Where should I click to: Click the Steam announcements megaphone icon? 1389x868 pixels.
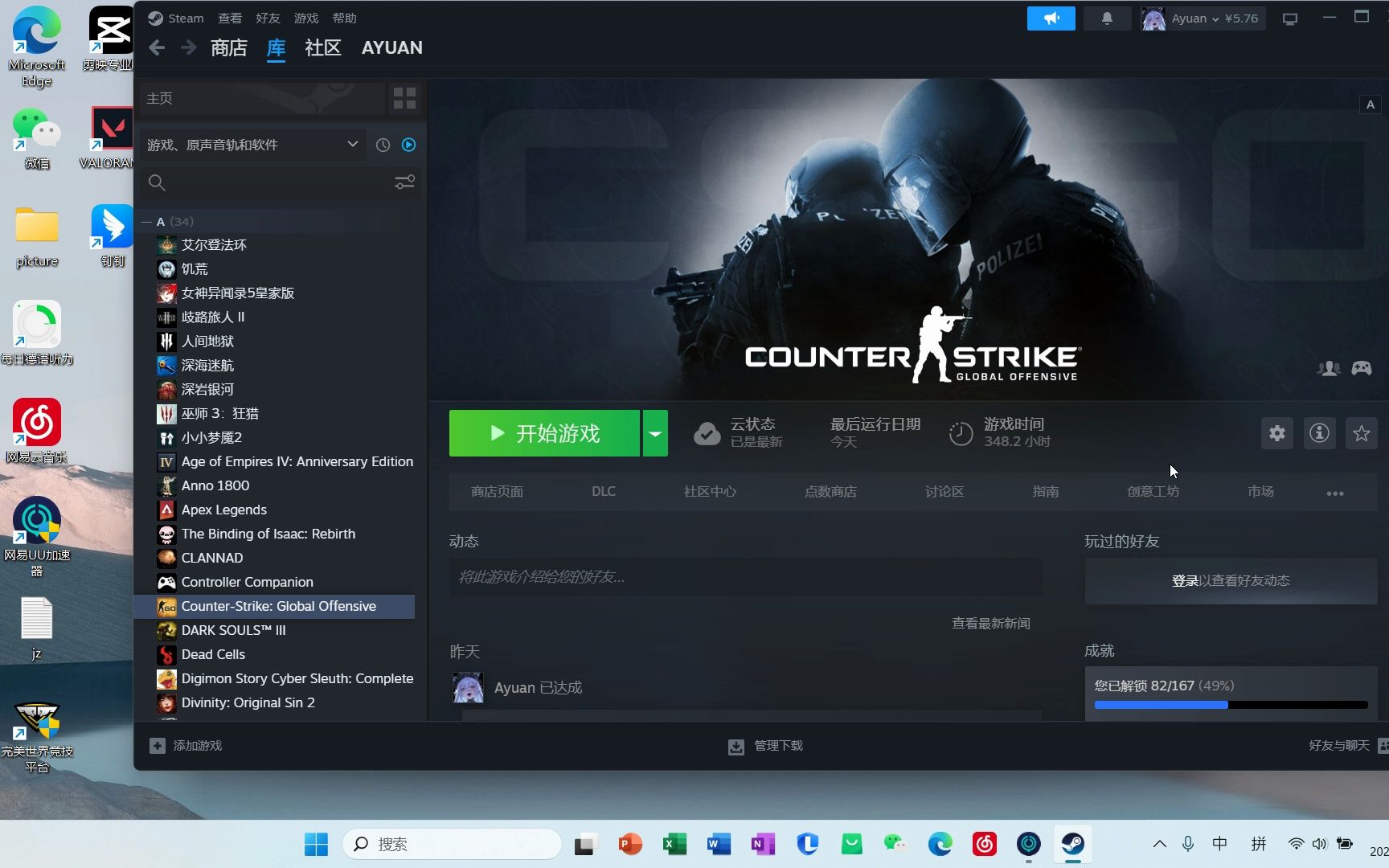pos(1051,18)
